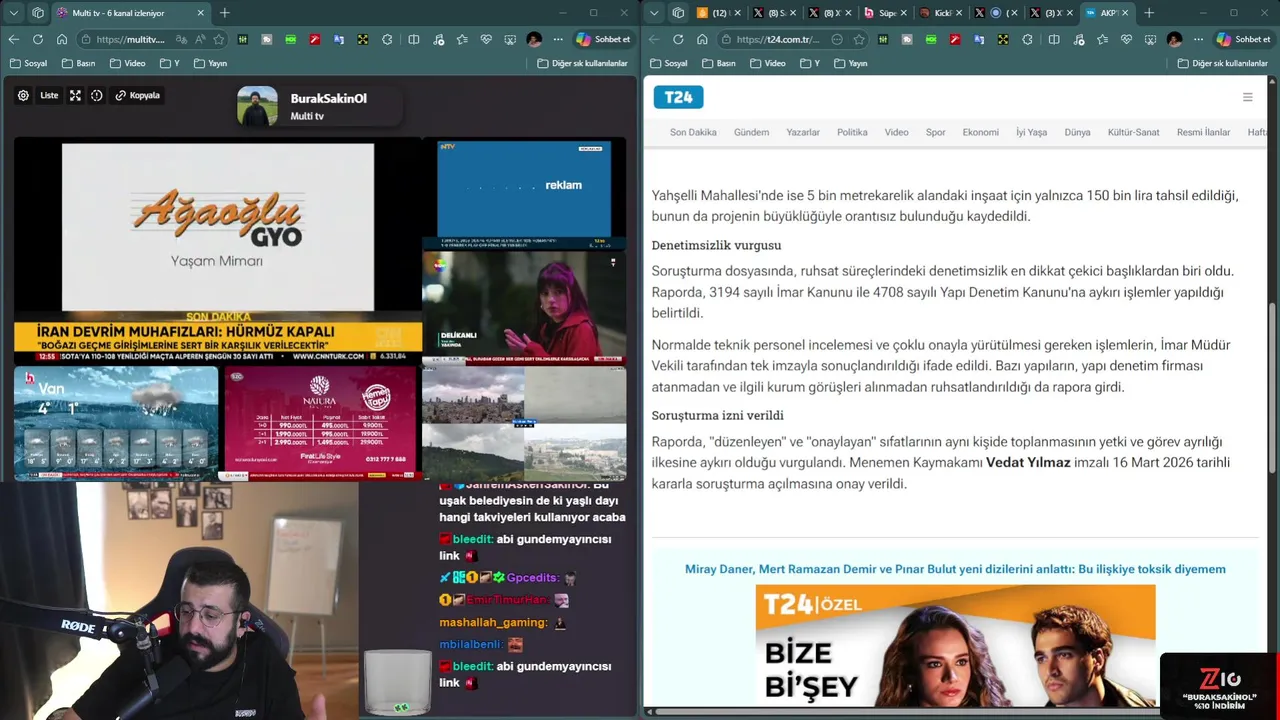Click the T24 site logo
1280x720 pixels.
tap(678, 97)
